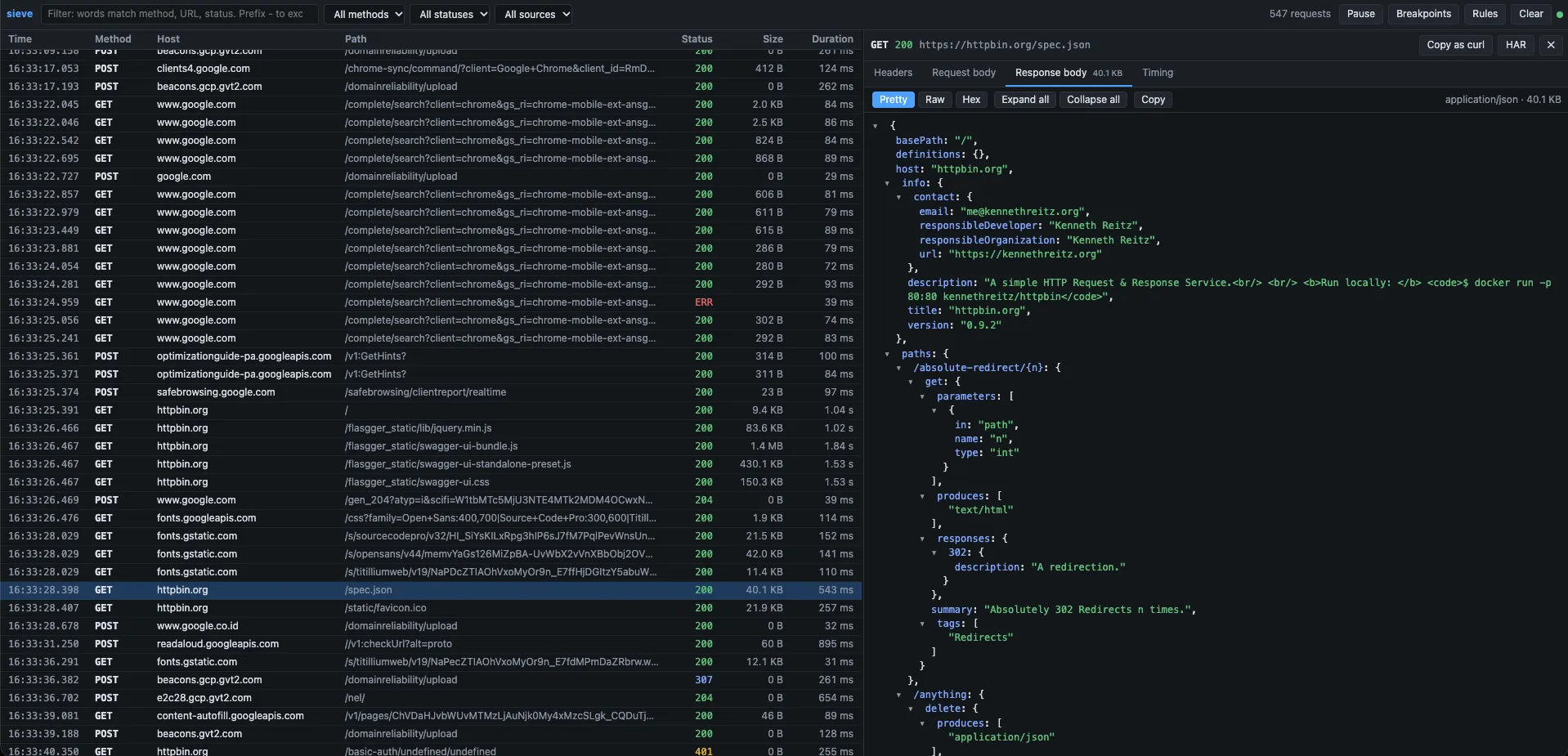Collapse the contact node

pyautogui.click(x=898, y=197)
